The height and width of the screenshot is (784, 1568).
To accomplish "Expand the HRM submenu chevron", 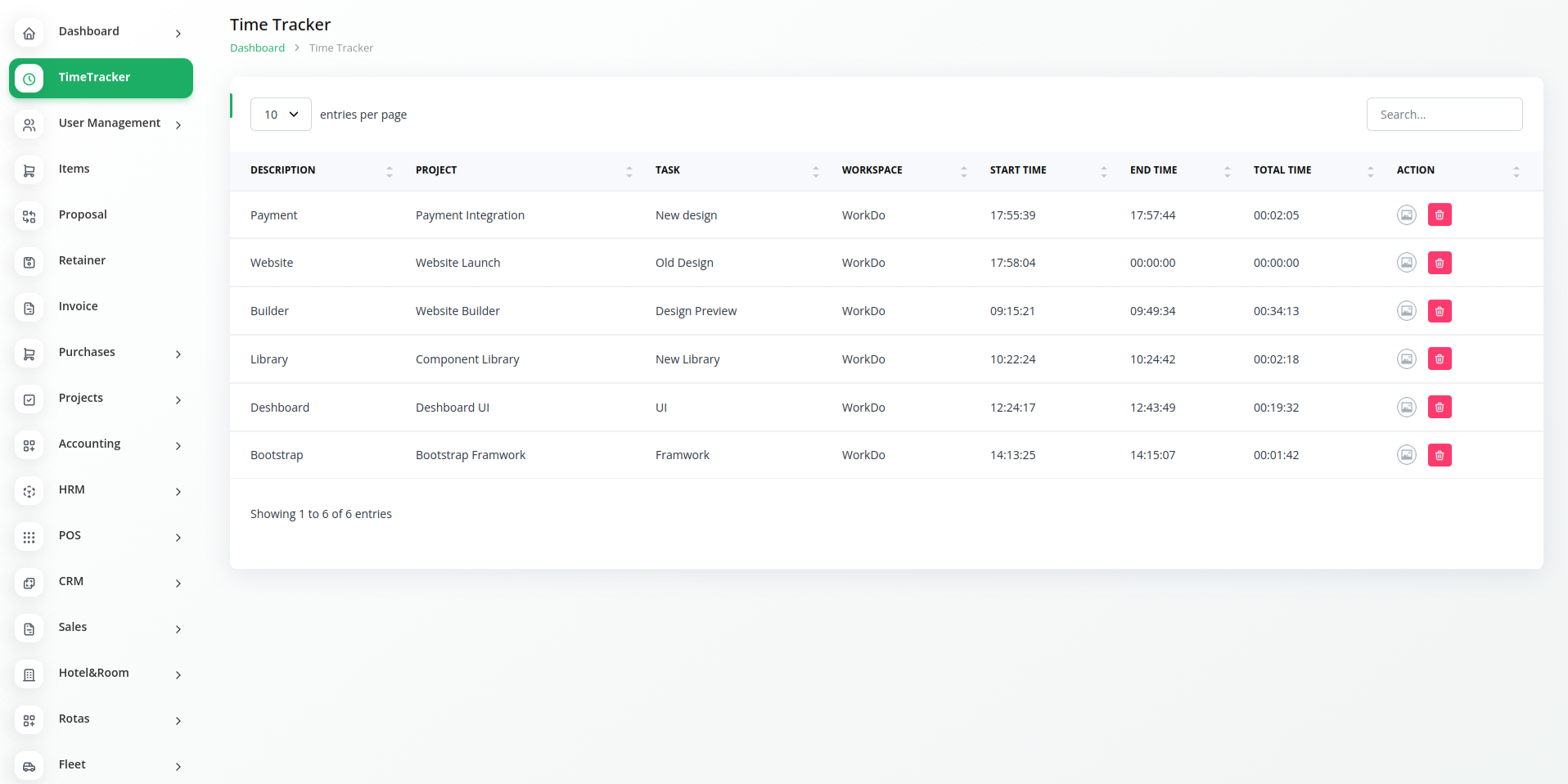I will (178, 492).
